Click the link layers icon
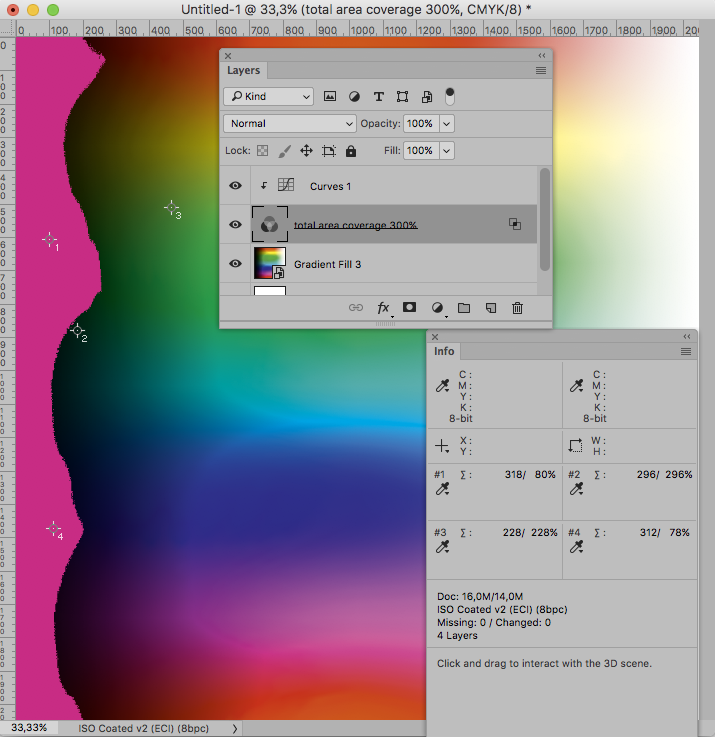 (x=356, y=307)
